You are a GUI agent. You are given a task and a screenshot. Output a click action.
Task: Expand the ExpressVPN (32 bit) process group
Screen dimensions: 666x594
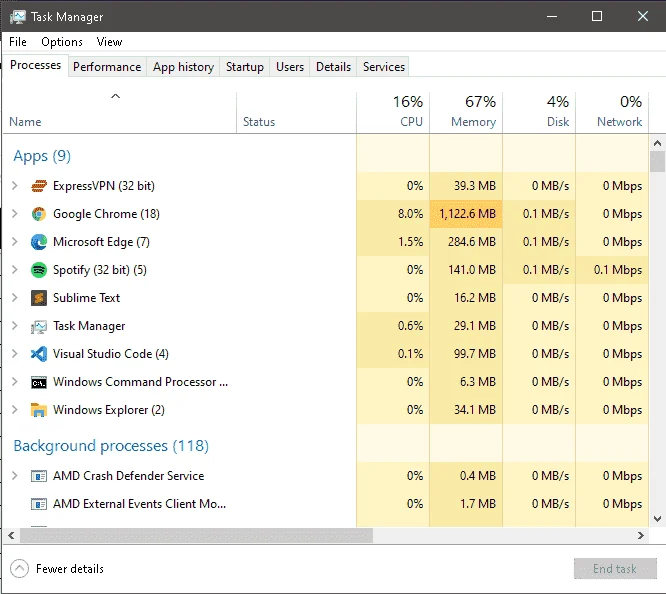pyautogui.click(x=15, y=186)
